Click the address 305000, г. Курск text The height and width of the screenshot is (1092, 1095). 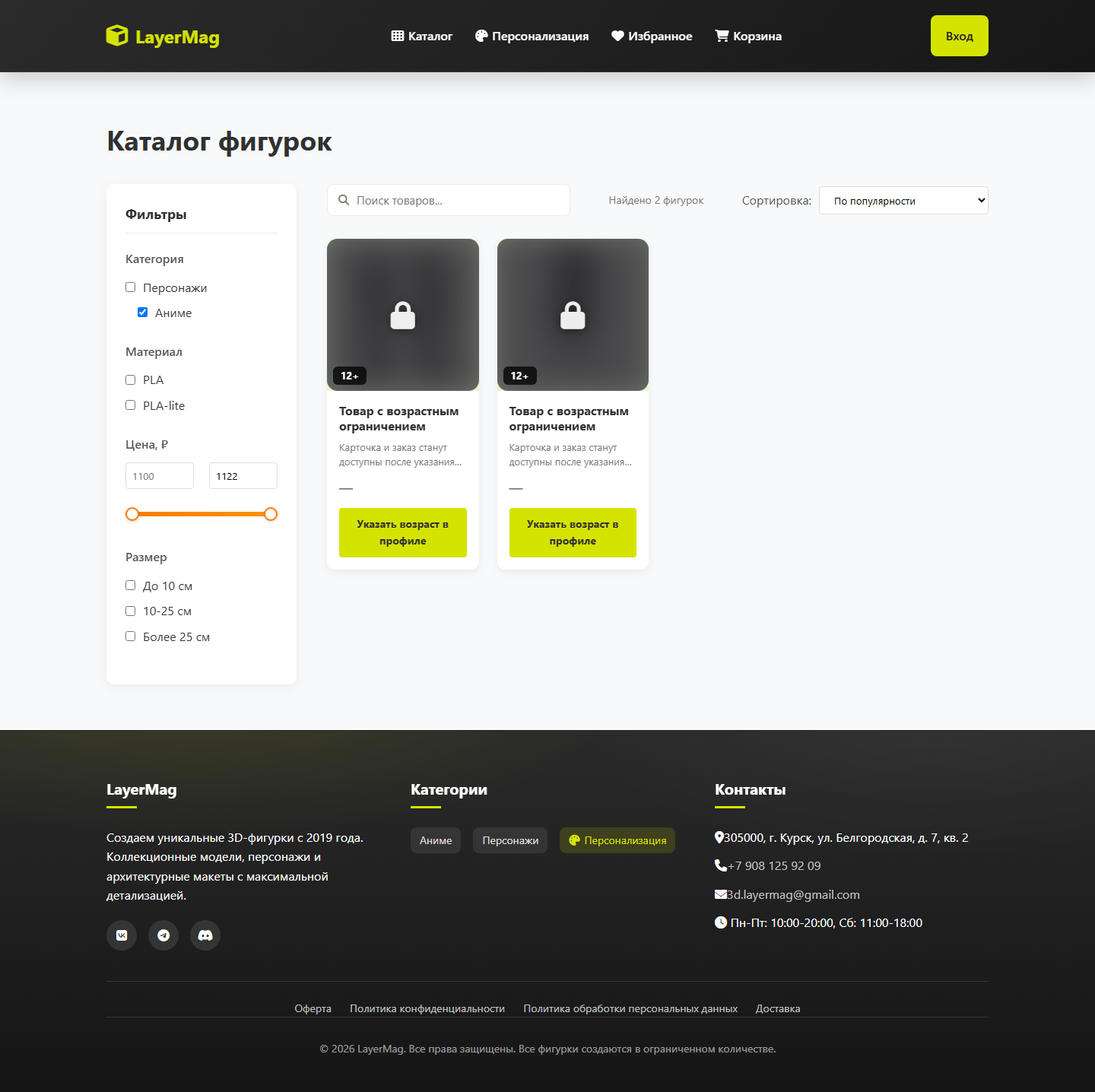coord(846,837)
